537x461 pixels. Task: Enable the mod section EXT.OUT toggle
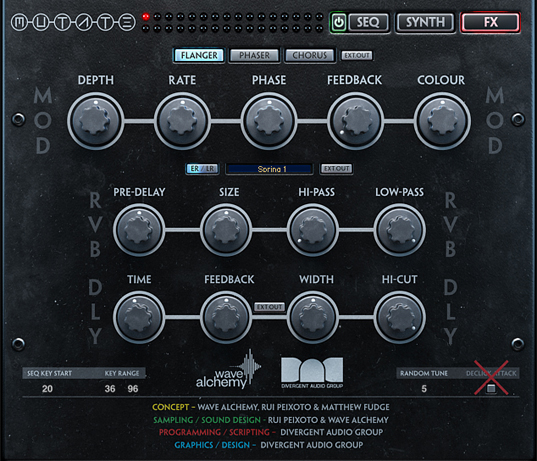(x=357, y=55)
